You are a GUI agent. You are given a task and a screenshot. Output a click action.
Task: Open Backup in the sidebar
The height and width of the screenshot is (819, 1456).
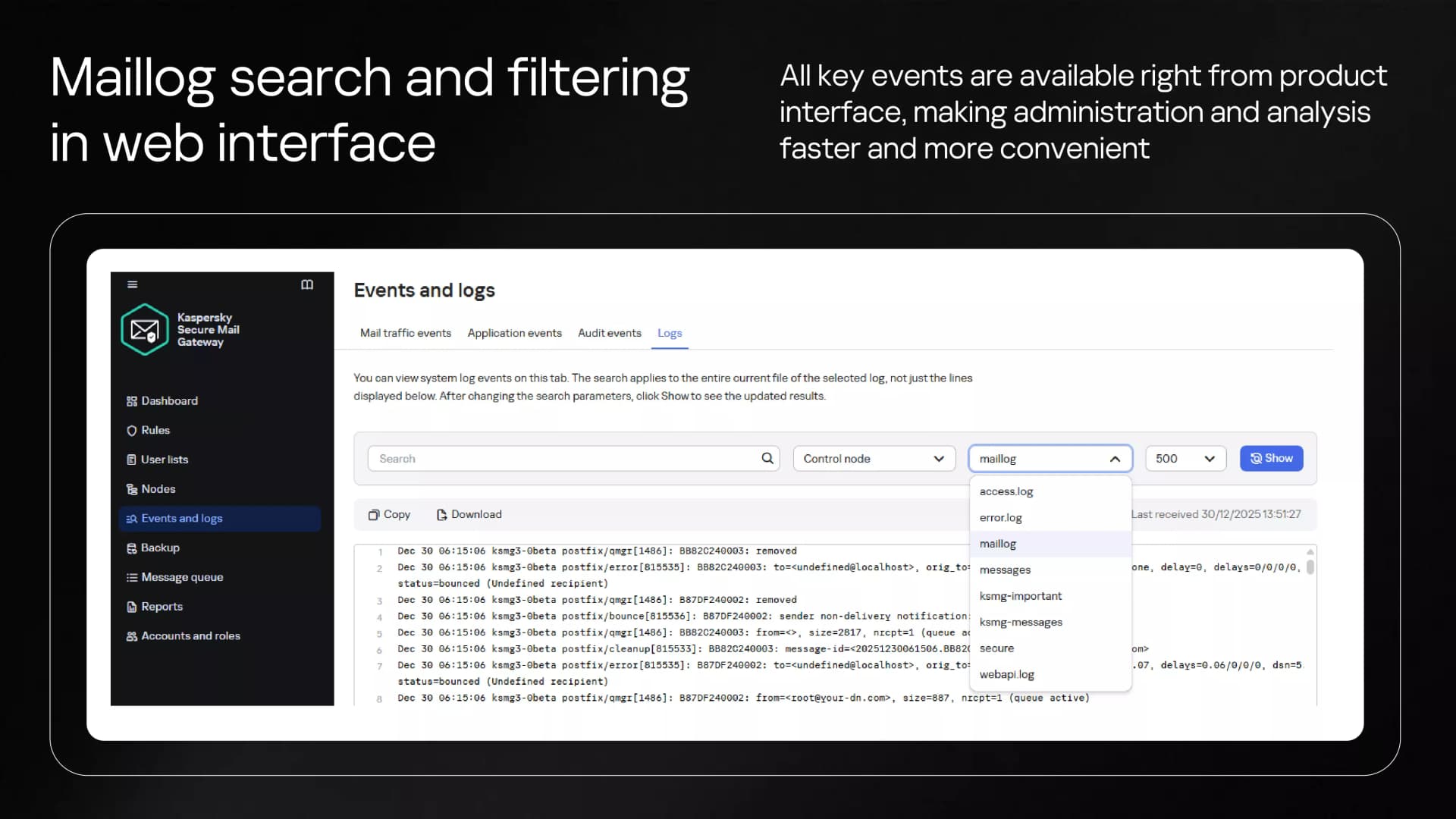pos(160,548)
